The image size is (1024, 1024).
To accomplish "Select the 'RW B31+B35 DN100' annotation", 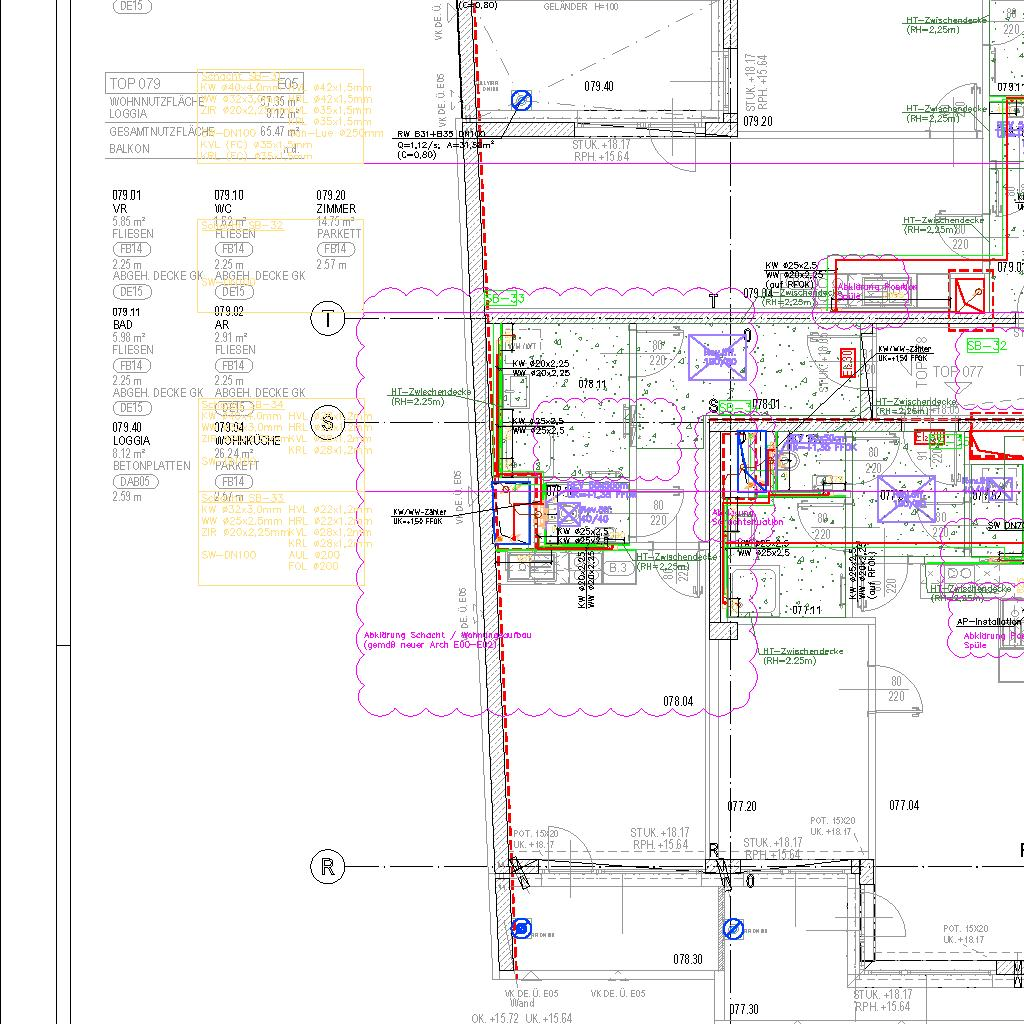I will 440,133.
